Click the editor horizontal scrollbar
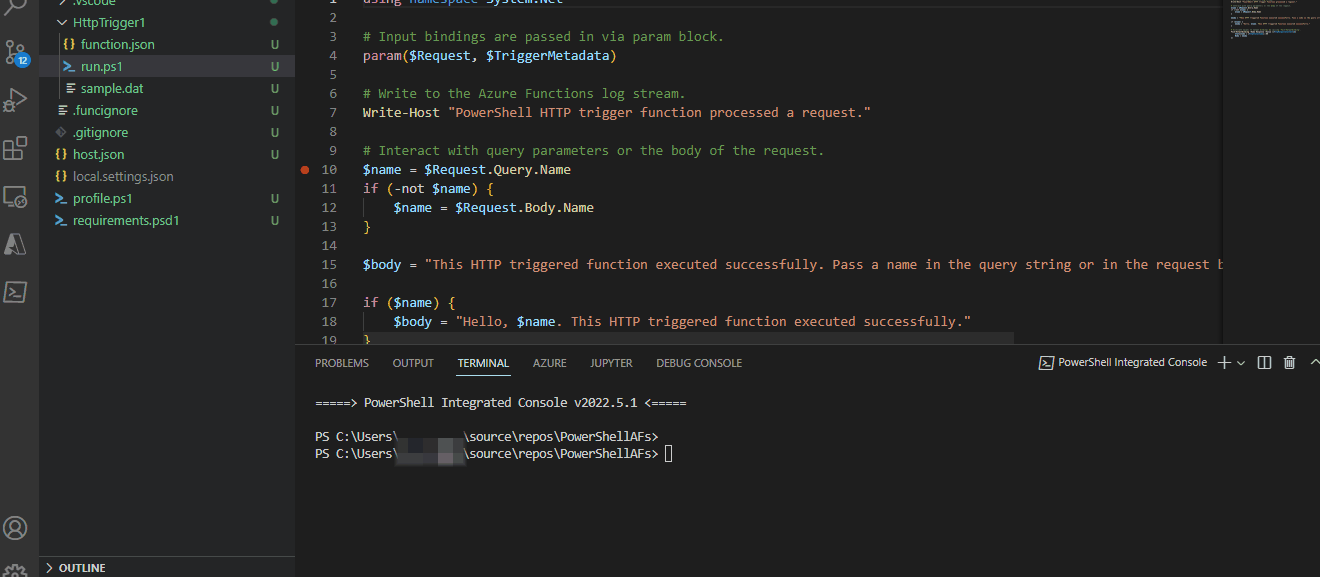The height and width of the screenshot is (577, 1320). pyautogui.click(x=655, y=338)
